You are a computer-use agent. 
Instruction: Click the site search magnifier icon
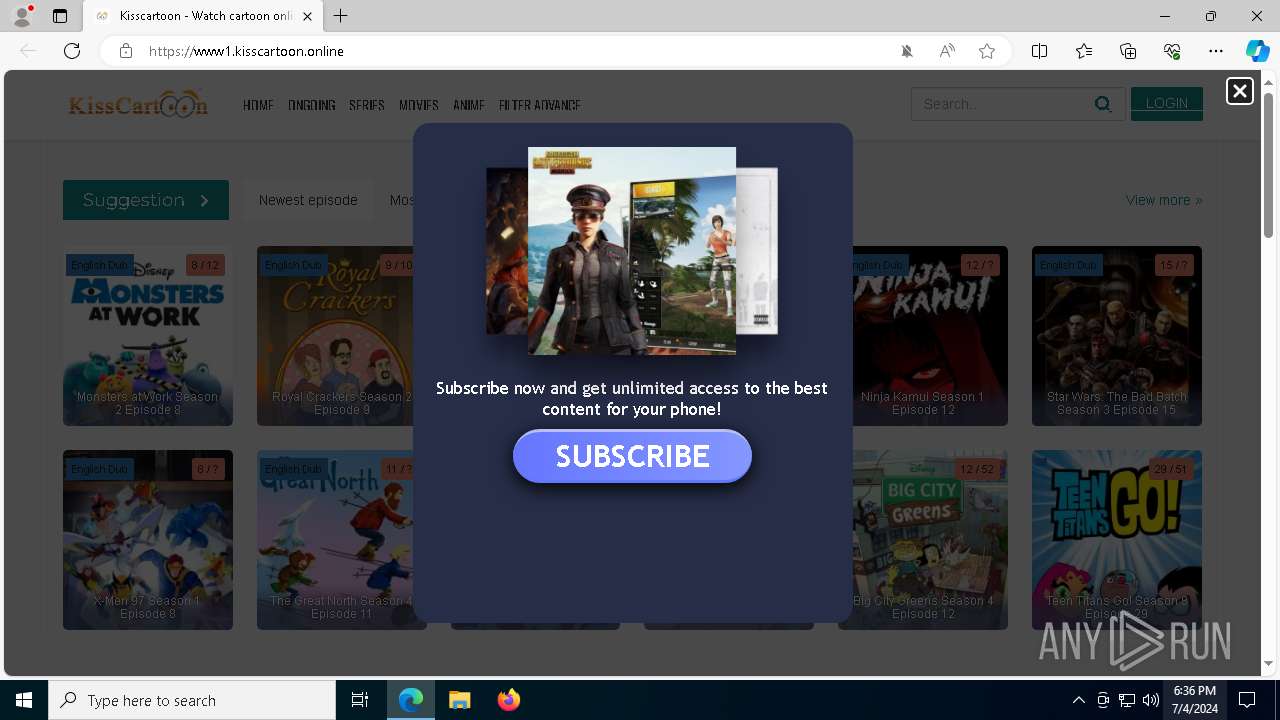pyautogui.click(x=1103, y=104)
